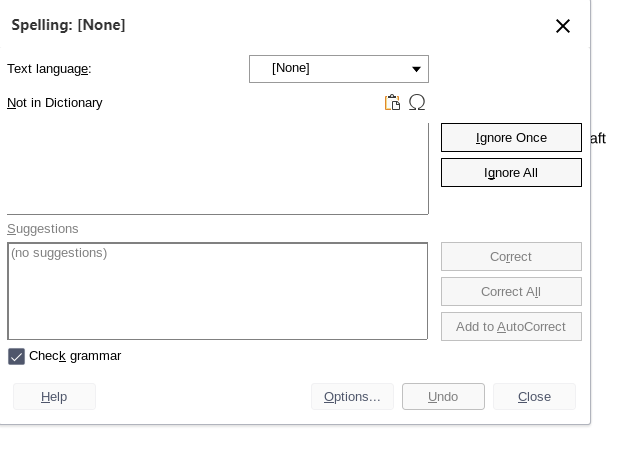Select the (no suggestions) entry
641x463 pixels.
pyautogui.click(x=59, y=253)
